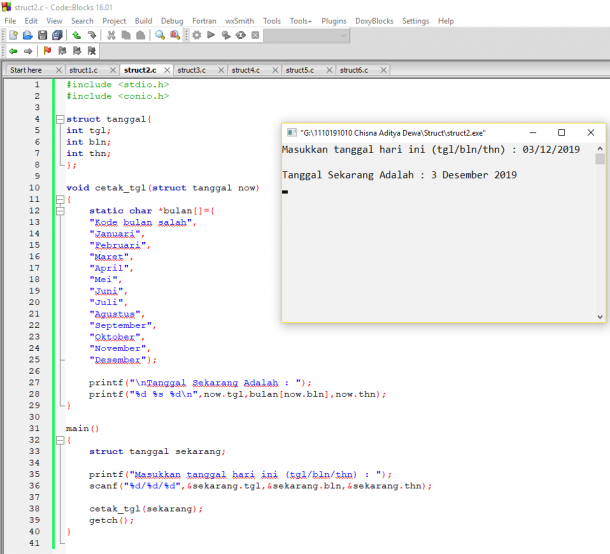Click the Save all files icon
610x554 pixels.
(x=57, y=35)
